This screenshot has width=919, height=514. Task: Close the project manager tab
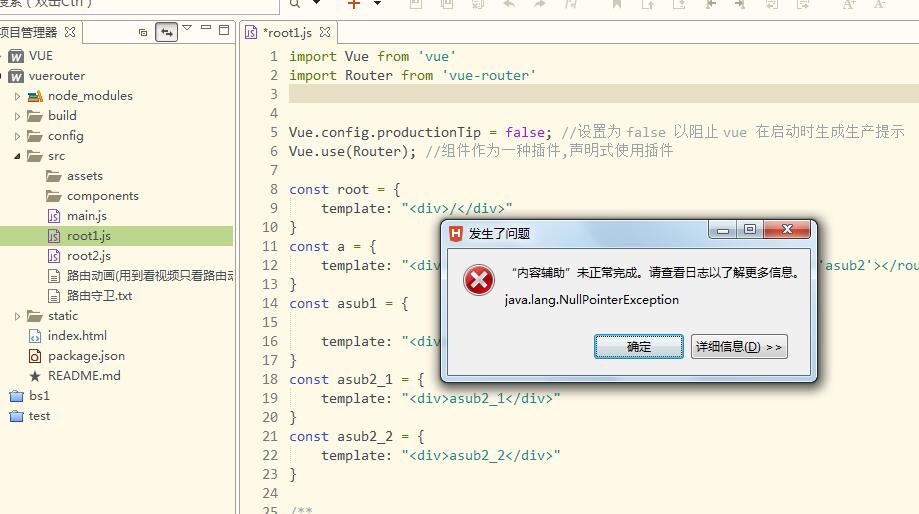tap(71, 32)
